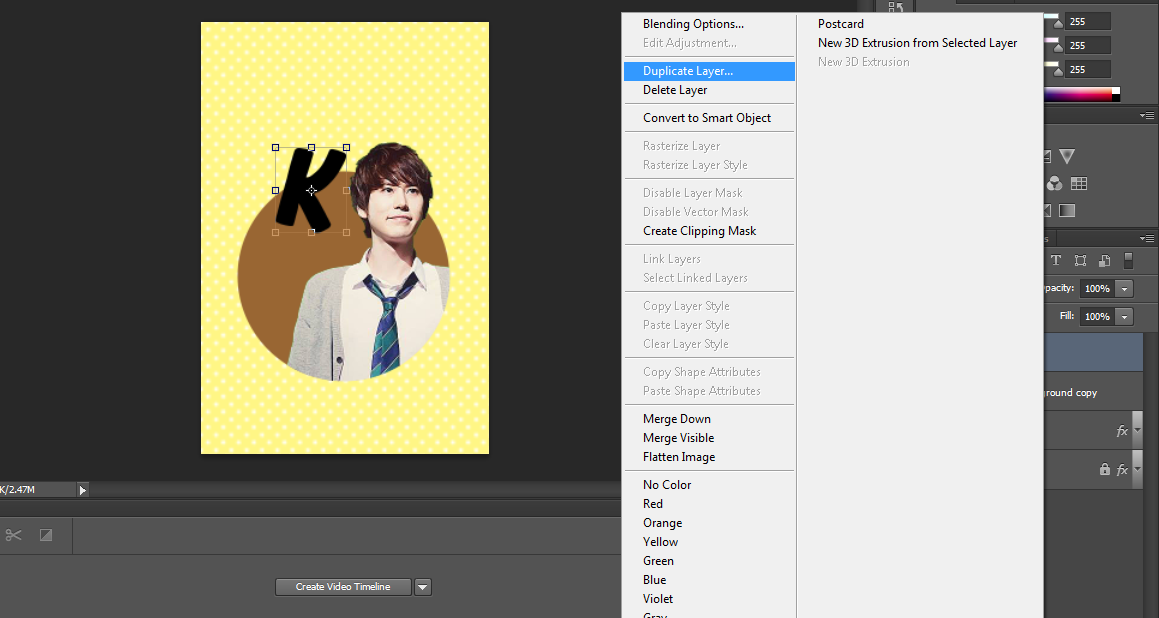Click the transition icon beside the scissors
This screenshot has height=618, width=1159.
45,535
